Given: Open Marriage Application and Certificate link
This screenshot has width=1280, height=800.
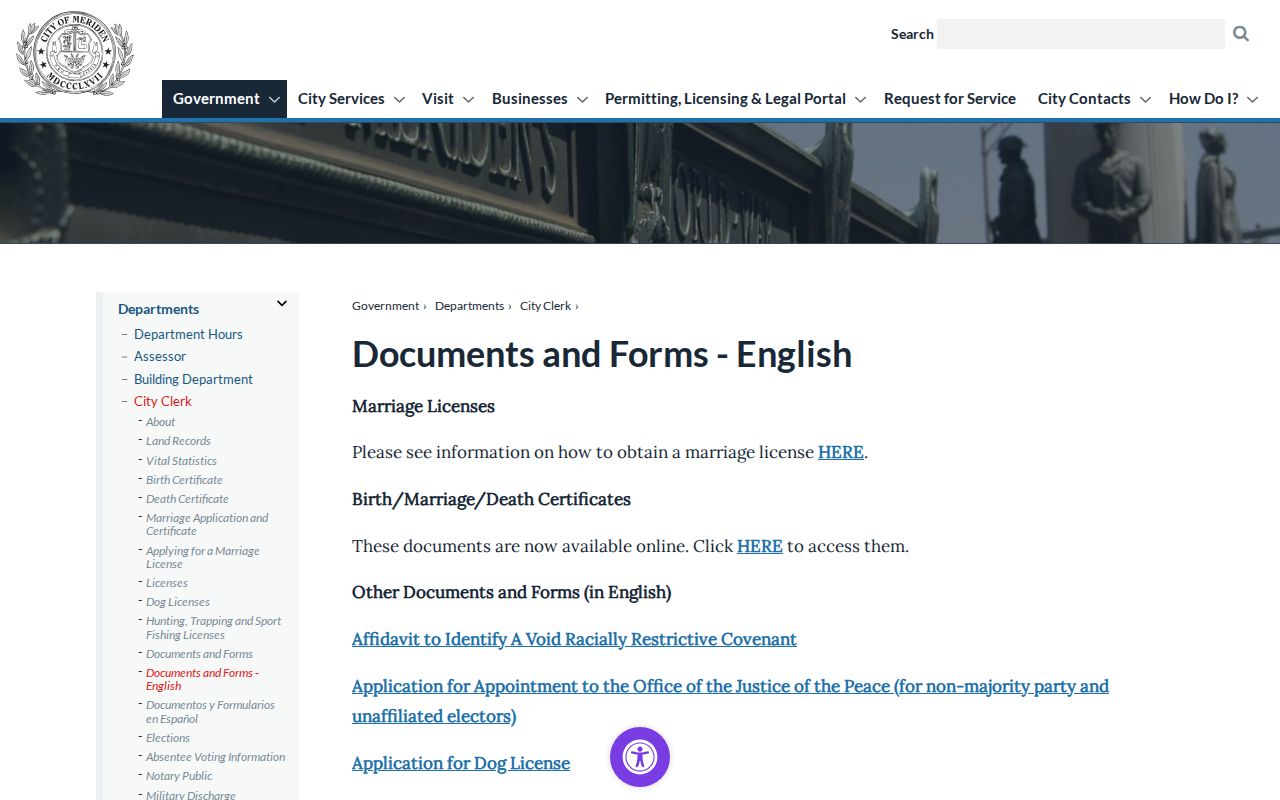Looking at the screenshot, I should [x=207, y=524].
